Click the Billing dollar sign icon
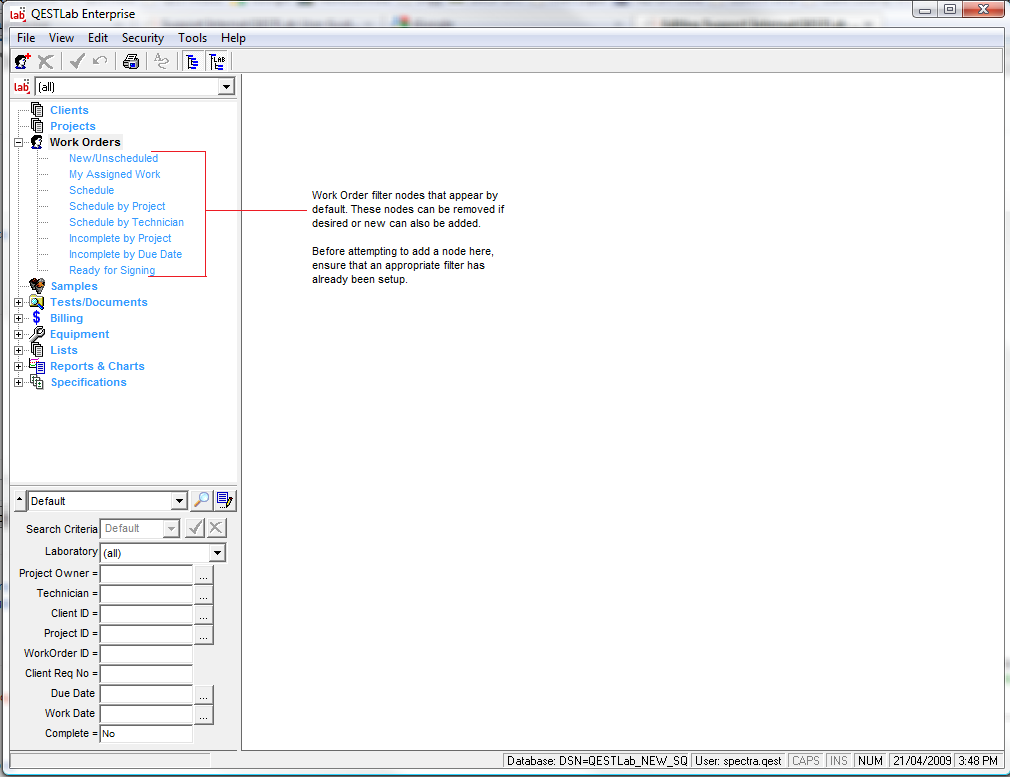1010x777 pixels. pos(37,318)
